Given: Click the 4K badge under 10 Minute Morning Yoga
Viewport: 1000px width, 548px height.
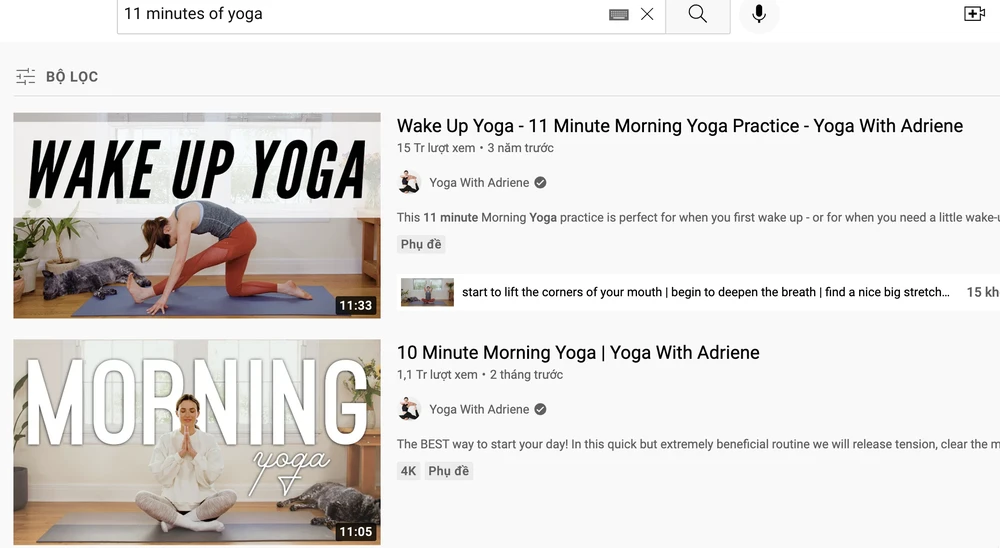Looking at the screenshot, I should (x=408, y=471).
